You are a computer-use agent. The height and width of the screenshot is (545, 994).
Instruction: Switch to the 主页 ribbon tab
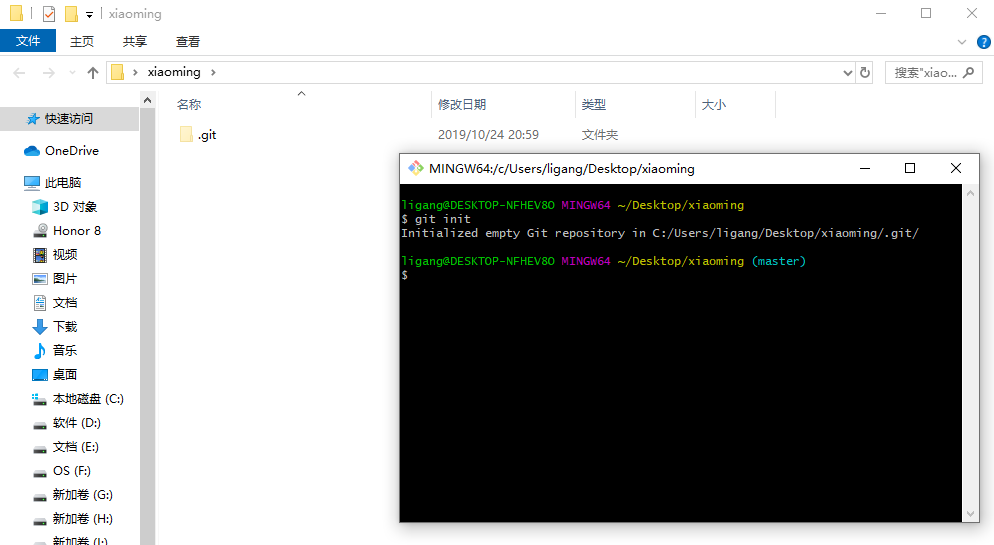(82, 41)
